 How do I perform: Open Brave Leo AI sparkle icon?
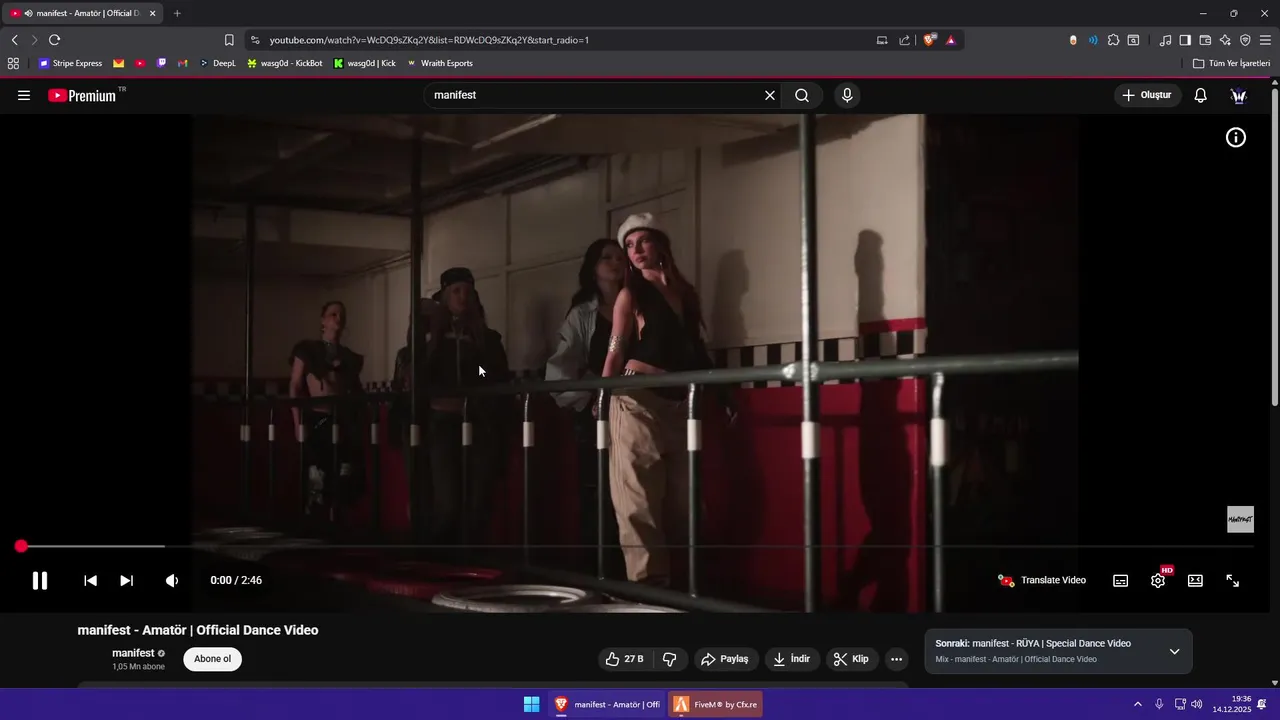1225,40
